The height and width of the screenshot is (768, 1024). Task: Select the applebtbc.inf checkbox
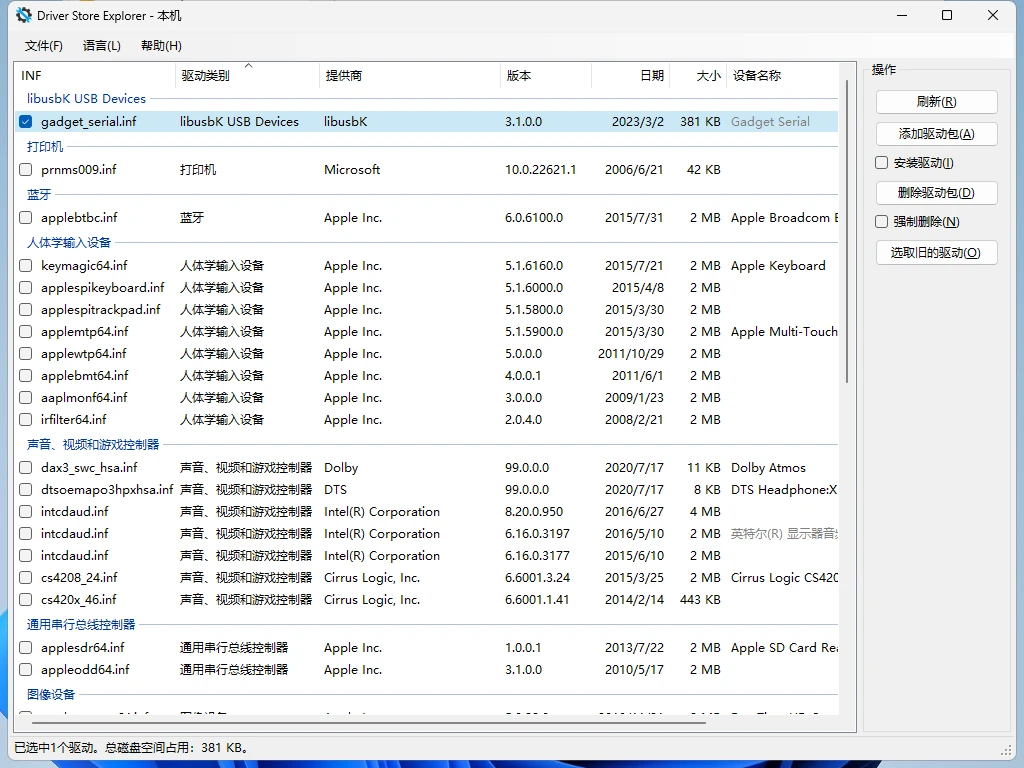click(x=25, y=217)
